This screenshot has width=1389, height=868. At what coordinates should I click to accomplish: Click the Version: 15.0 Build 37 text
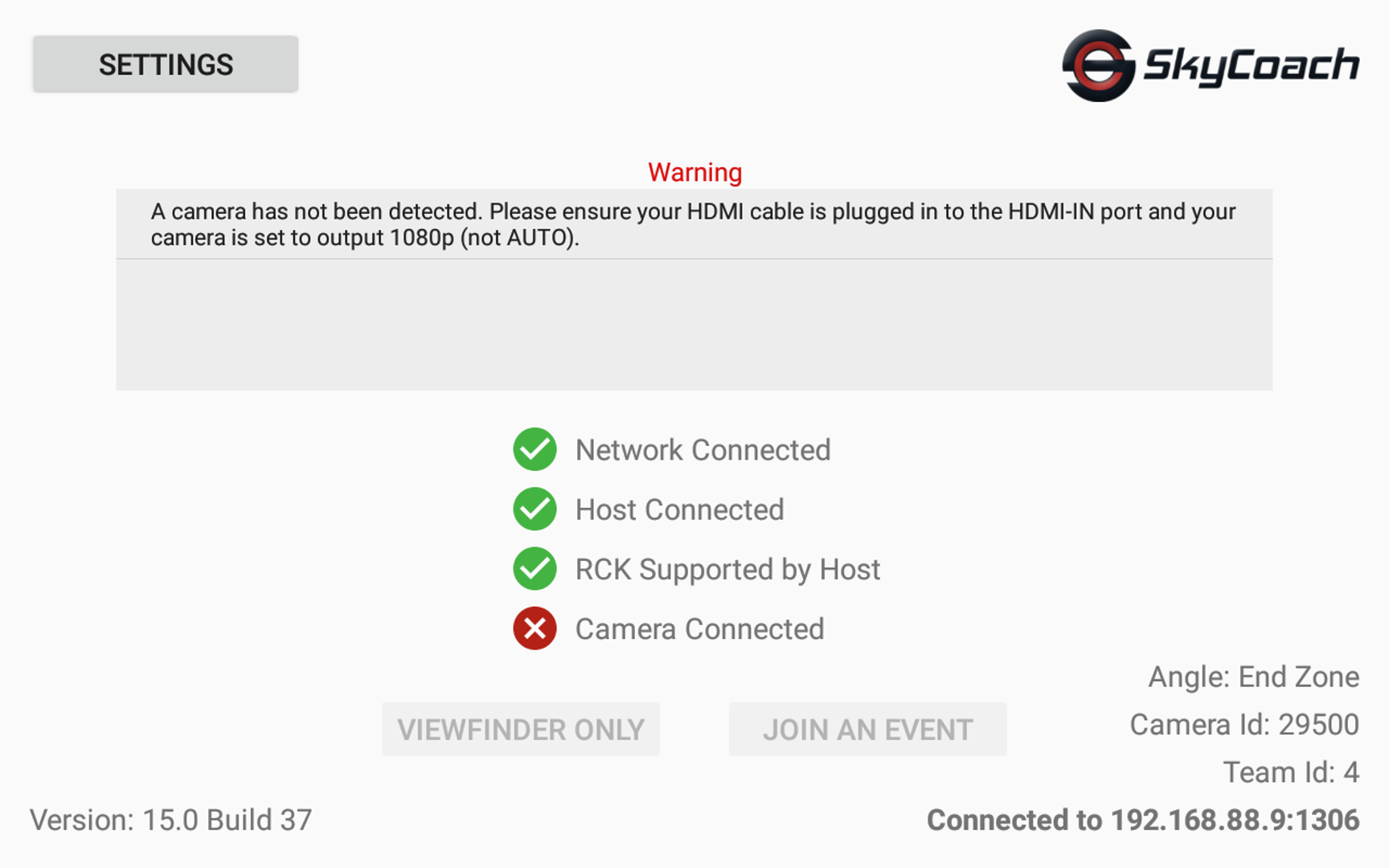(170, 820)
